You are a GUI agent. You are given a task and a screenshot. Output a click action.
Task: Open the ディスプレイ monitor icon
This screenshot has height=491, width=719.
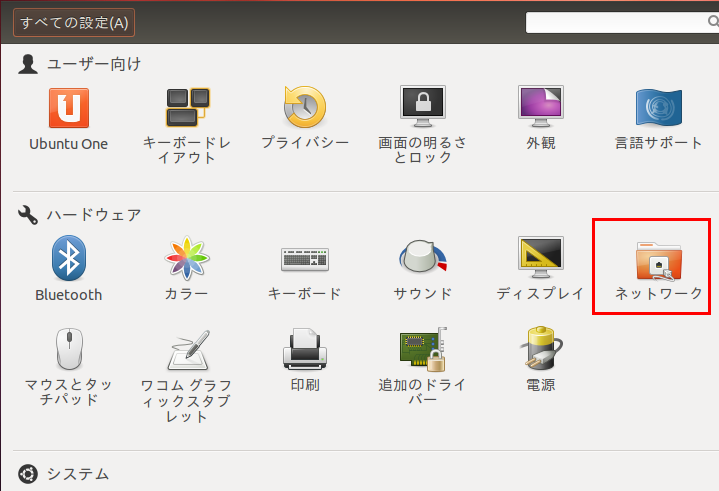pyautogui.click(x=541, y=257)
